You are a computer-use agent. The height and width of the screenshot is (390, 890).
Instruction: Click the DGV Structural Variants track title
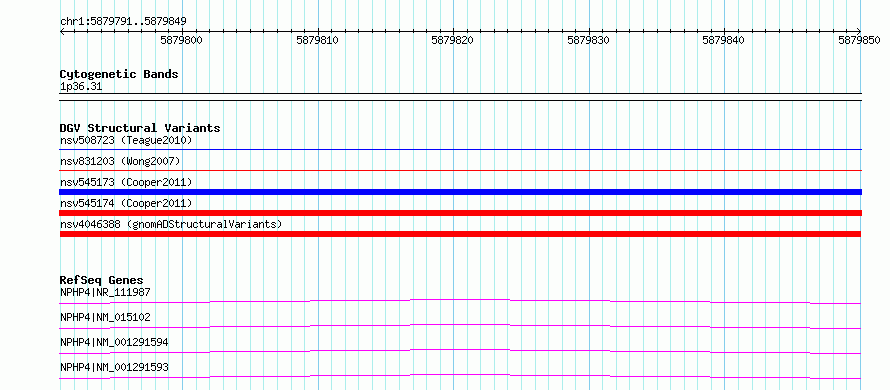coord(140,128)
